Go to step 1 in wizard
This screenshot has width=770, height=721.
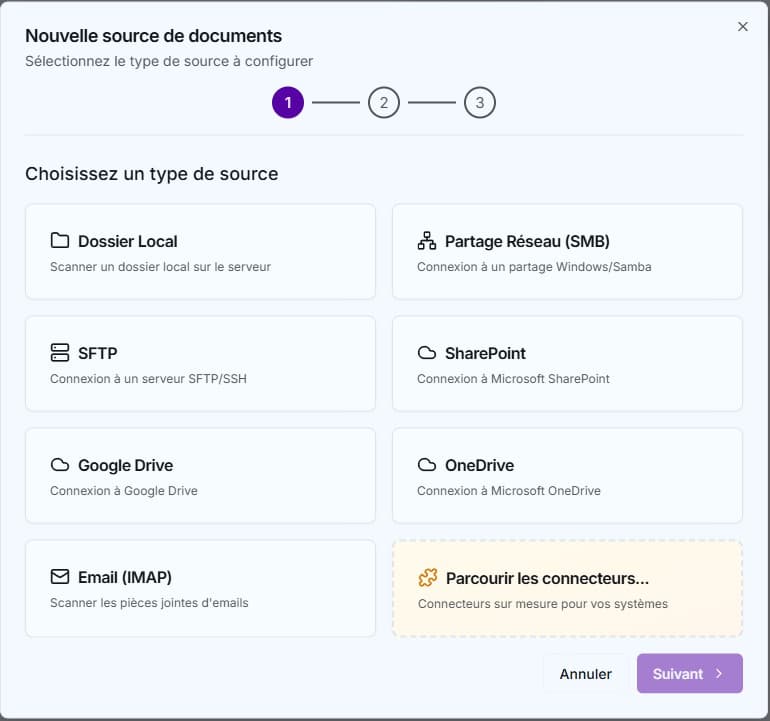click(x=288, y=102)
